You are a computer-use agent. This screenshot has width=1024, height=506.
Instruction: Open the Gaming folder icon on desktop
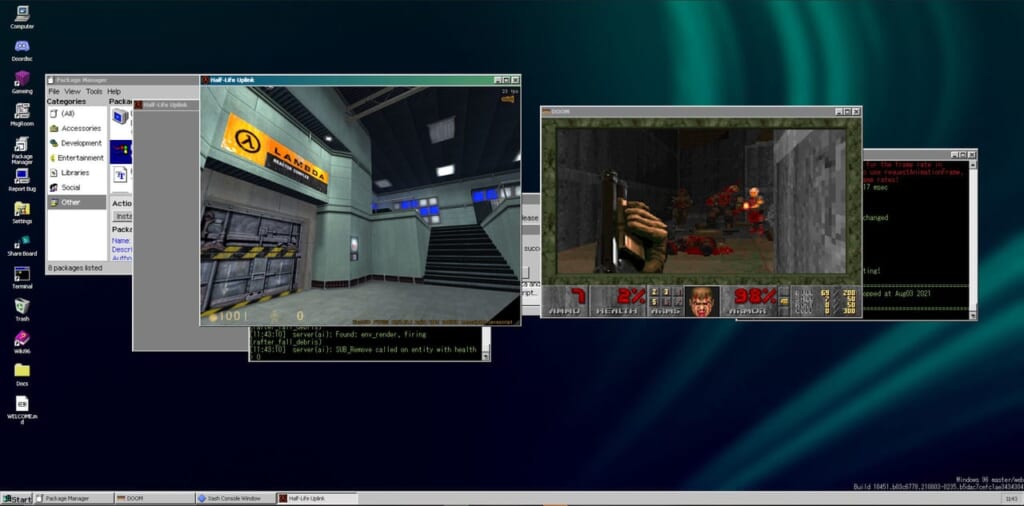pyautogui.click(x=21, y=79)
